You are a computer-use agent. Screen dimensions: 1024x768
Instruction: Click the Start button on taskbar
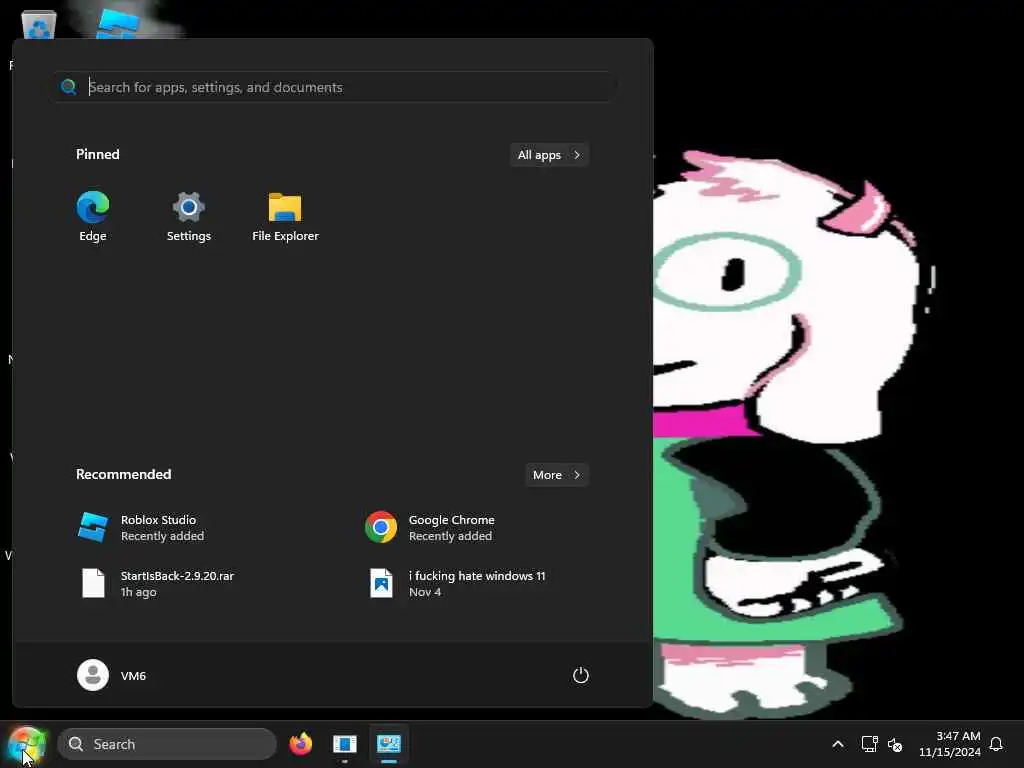[27, 744]
